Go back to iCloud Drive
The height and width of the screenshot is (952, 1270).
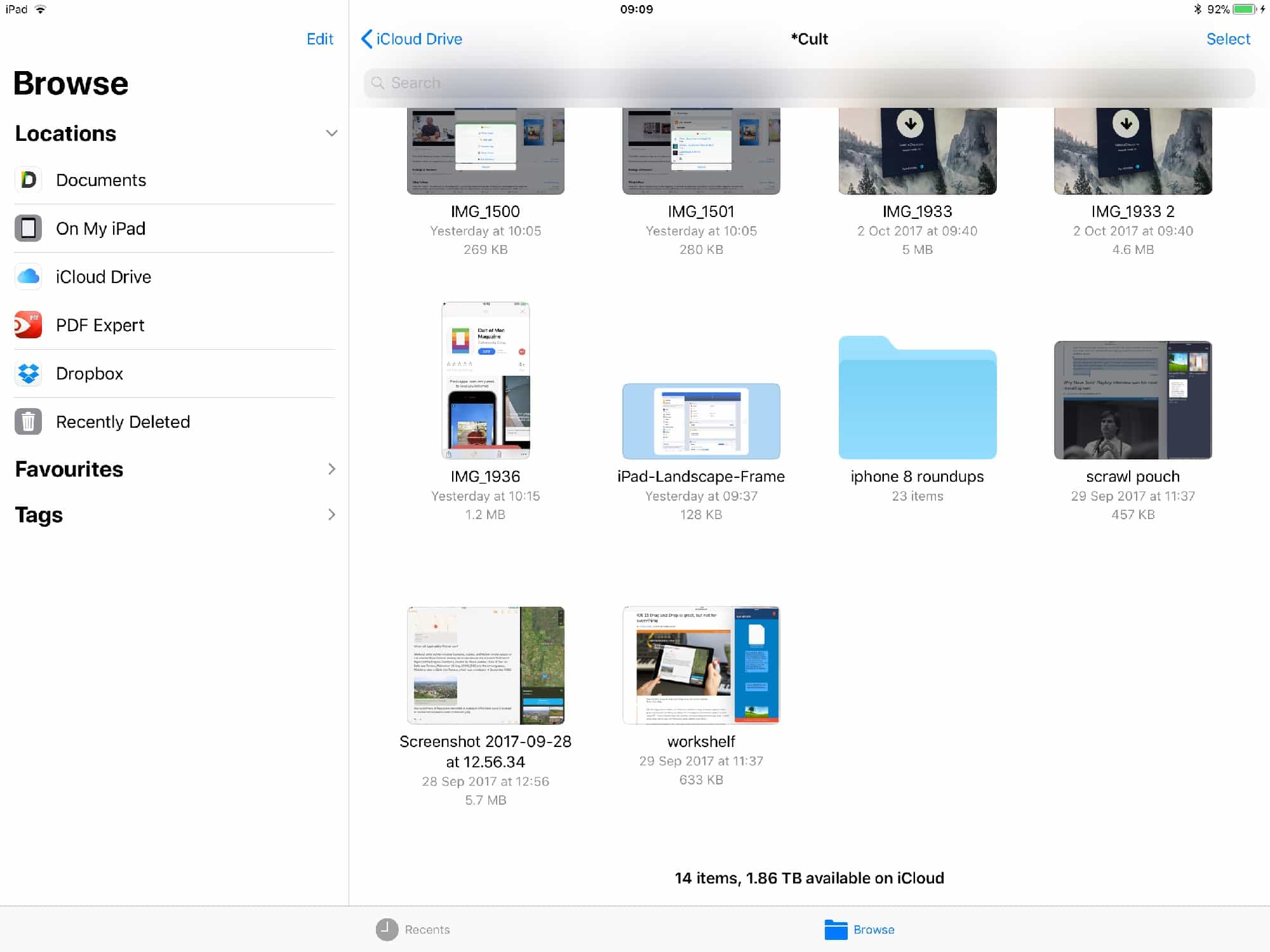click(411, 39)
